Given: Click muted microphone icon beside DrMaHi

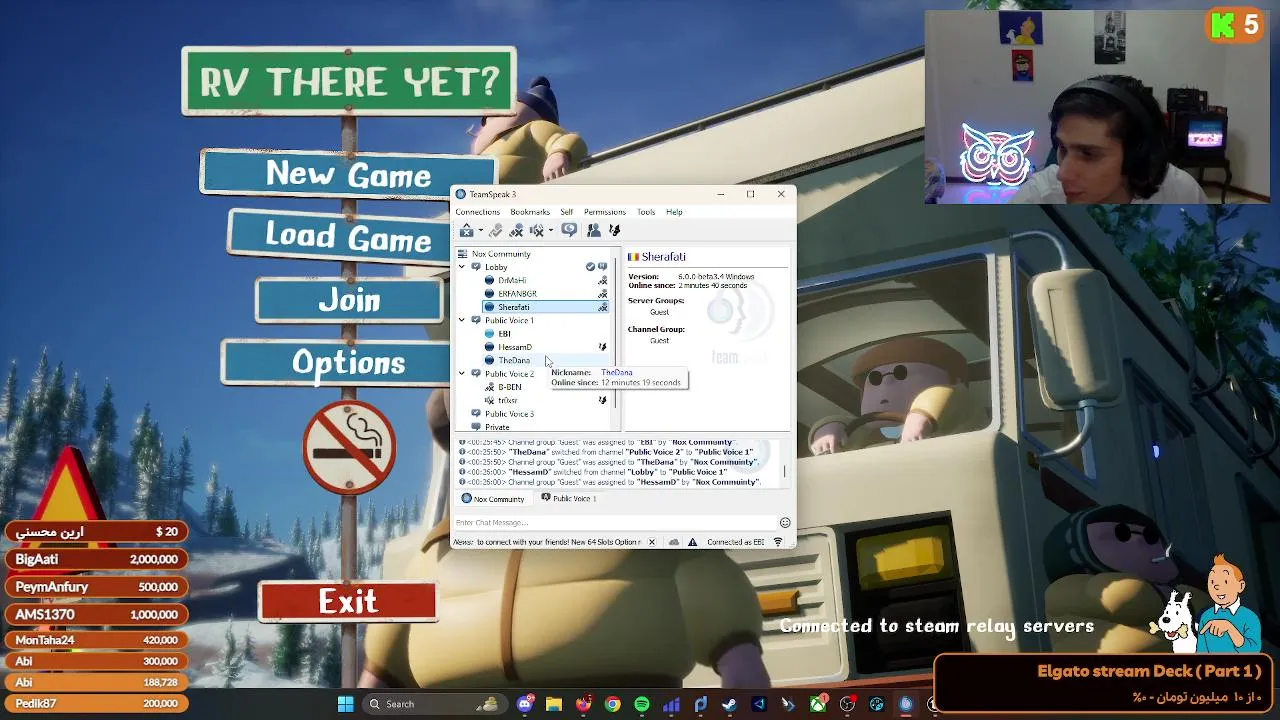Looking at the screenshot, I should click(602, 281).
